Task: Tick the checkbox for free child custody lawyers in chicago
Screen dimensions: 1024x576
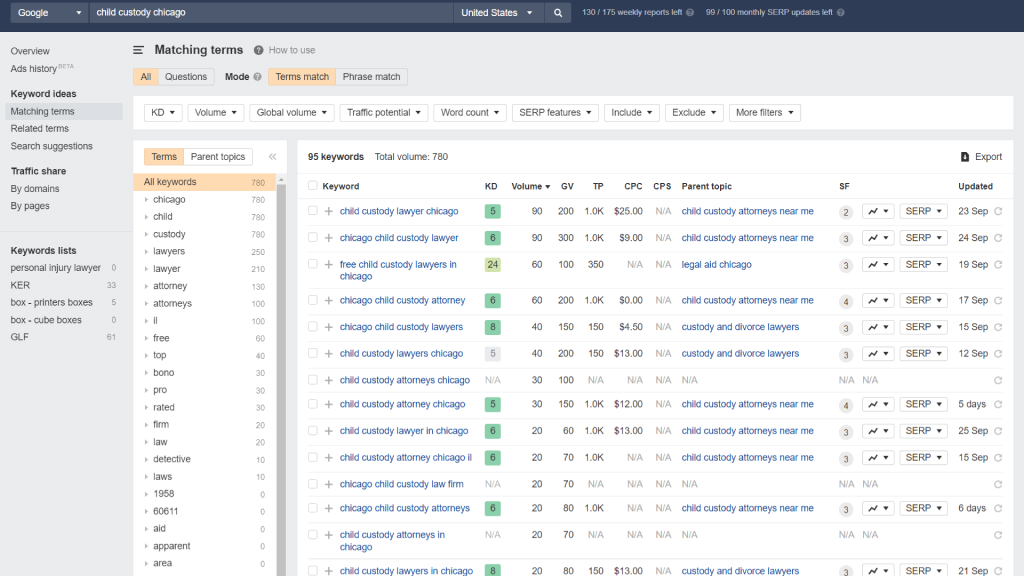Action: 314,264
